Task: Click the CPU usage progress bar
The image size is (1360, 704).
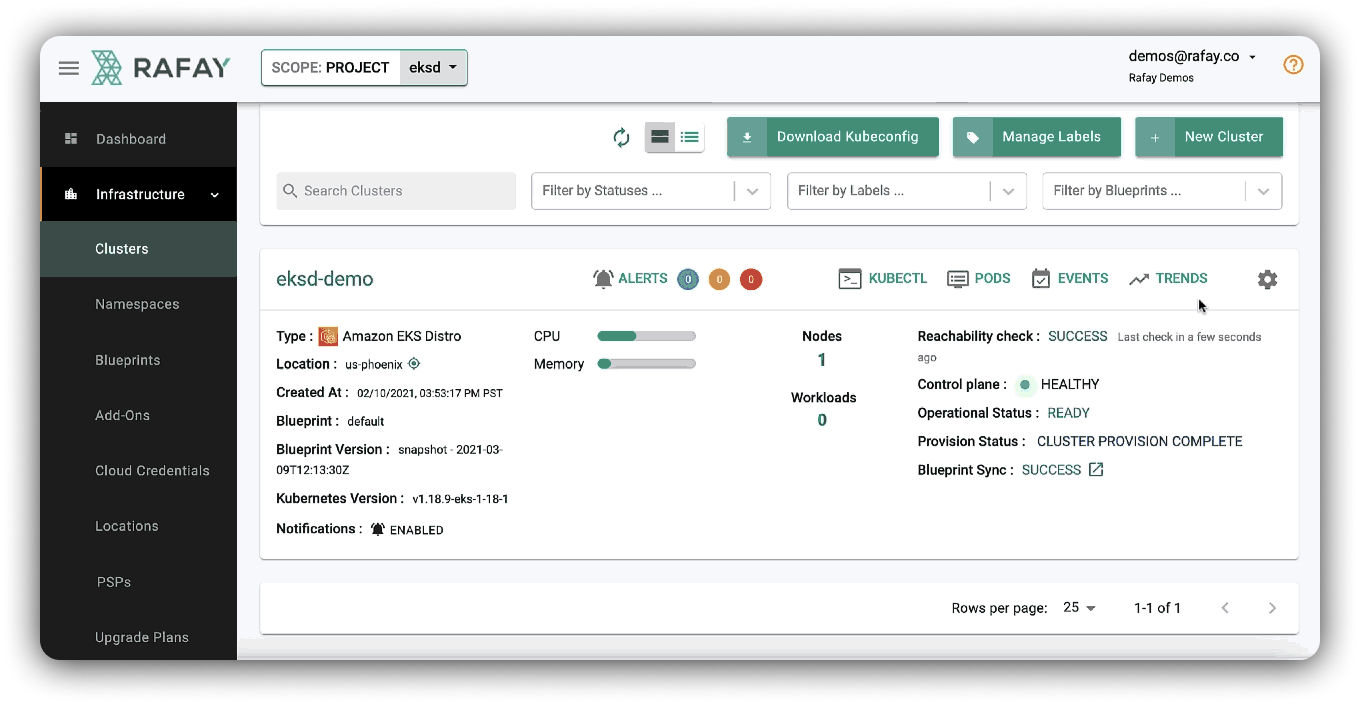Action: [646, 336]
